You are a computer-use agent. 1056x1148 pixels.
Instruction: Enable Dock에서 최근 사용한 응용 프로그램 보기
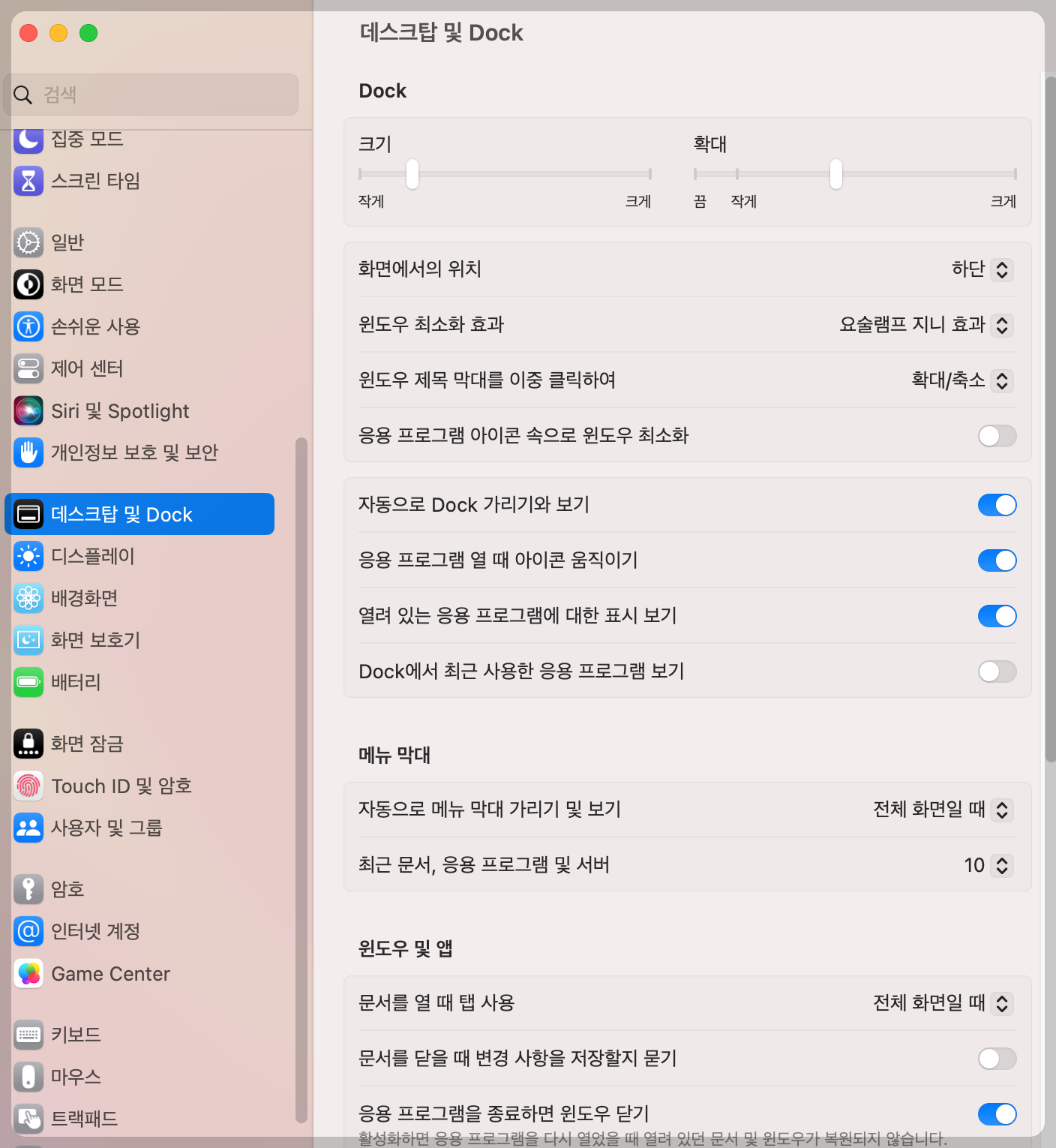(x=997, y=672)
